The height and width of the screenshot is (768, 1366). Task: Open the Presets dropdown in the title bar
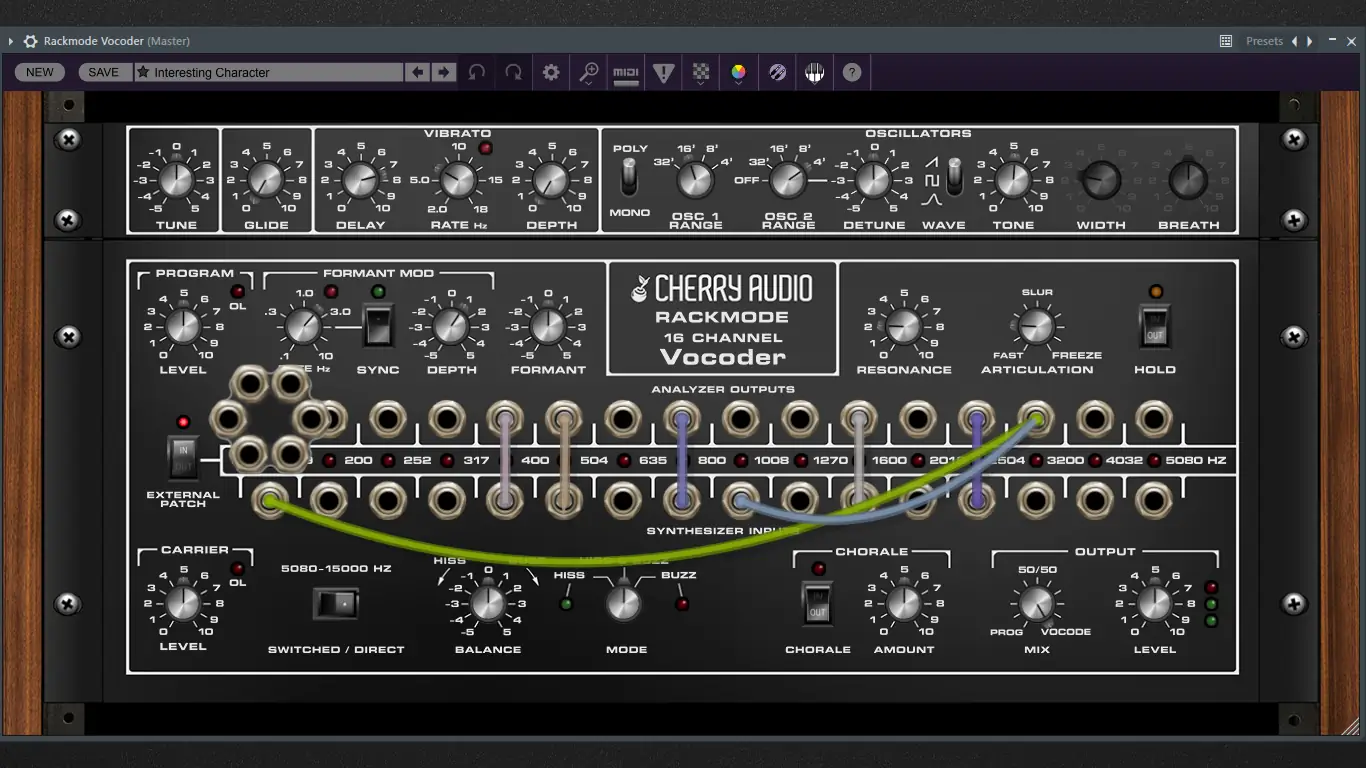pyautogui.click(x=1264, y=41)
